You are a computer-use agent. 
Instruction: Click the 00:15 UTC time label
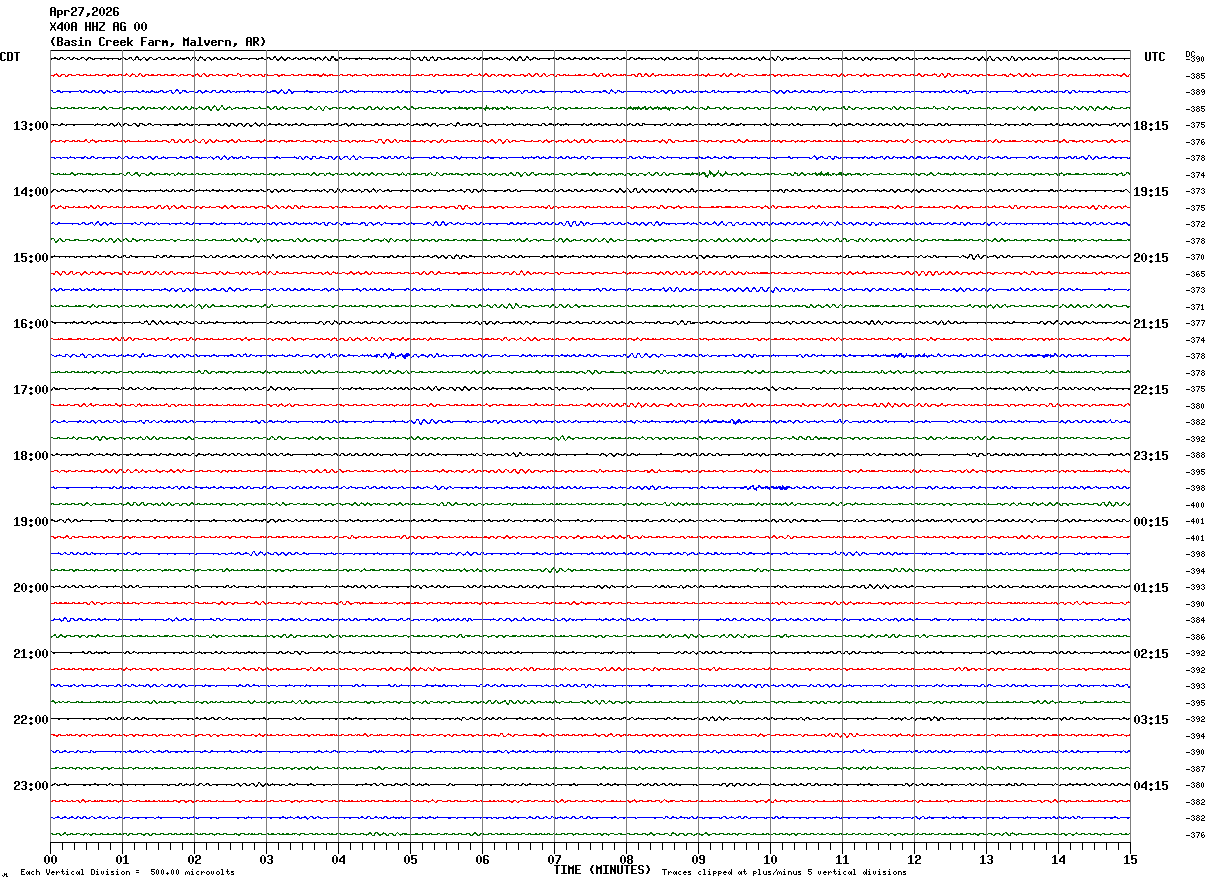click(1150, 522)
